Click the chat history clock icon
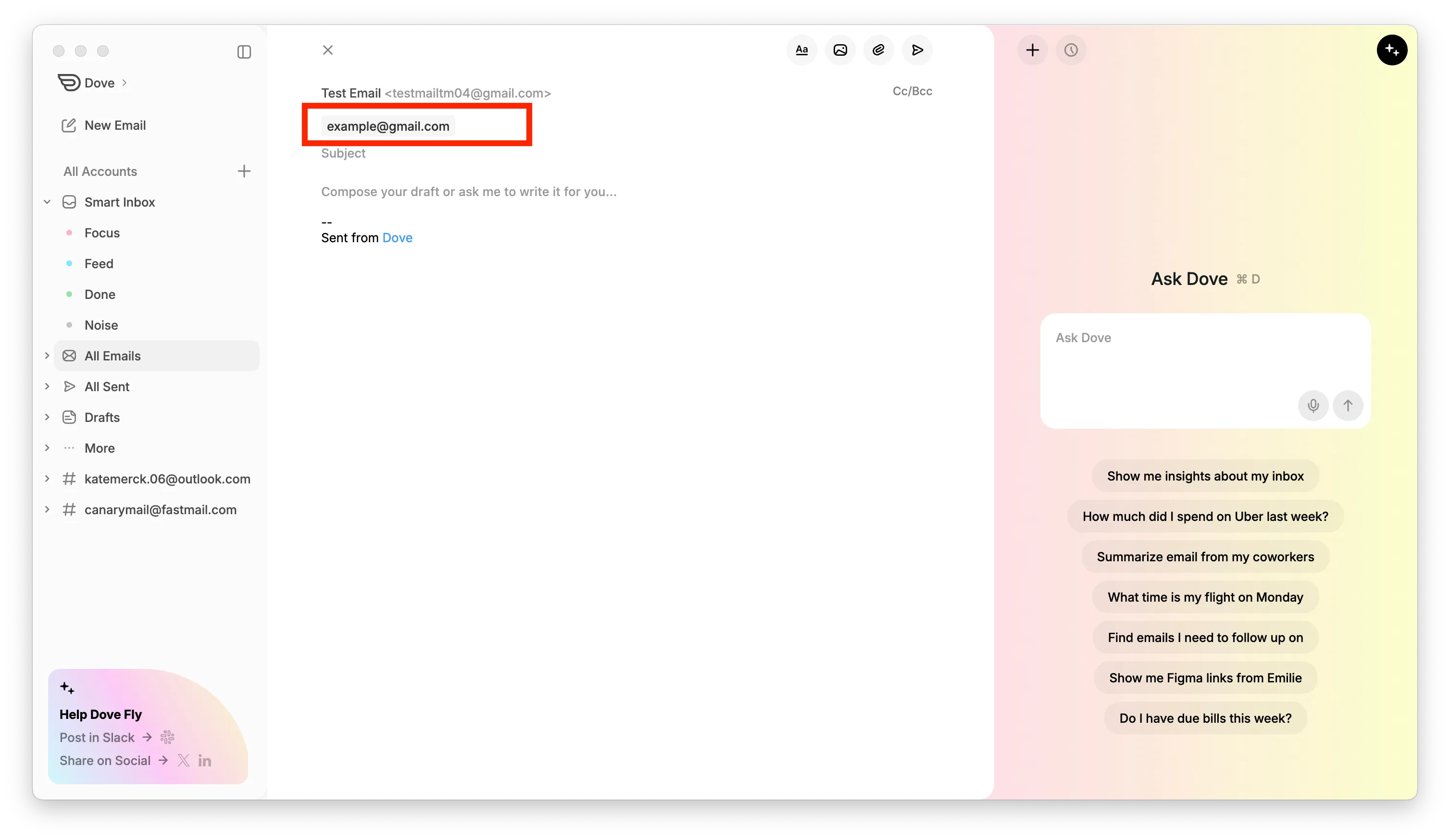Screen dimensions: 1450x840 pyautogui.click(x=1071, y=50)
